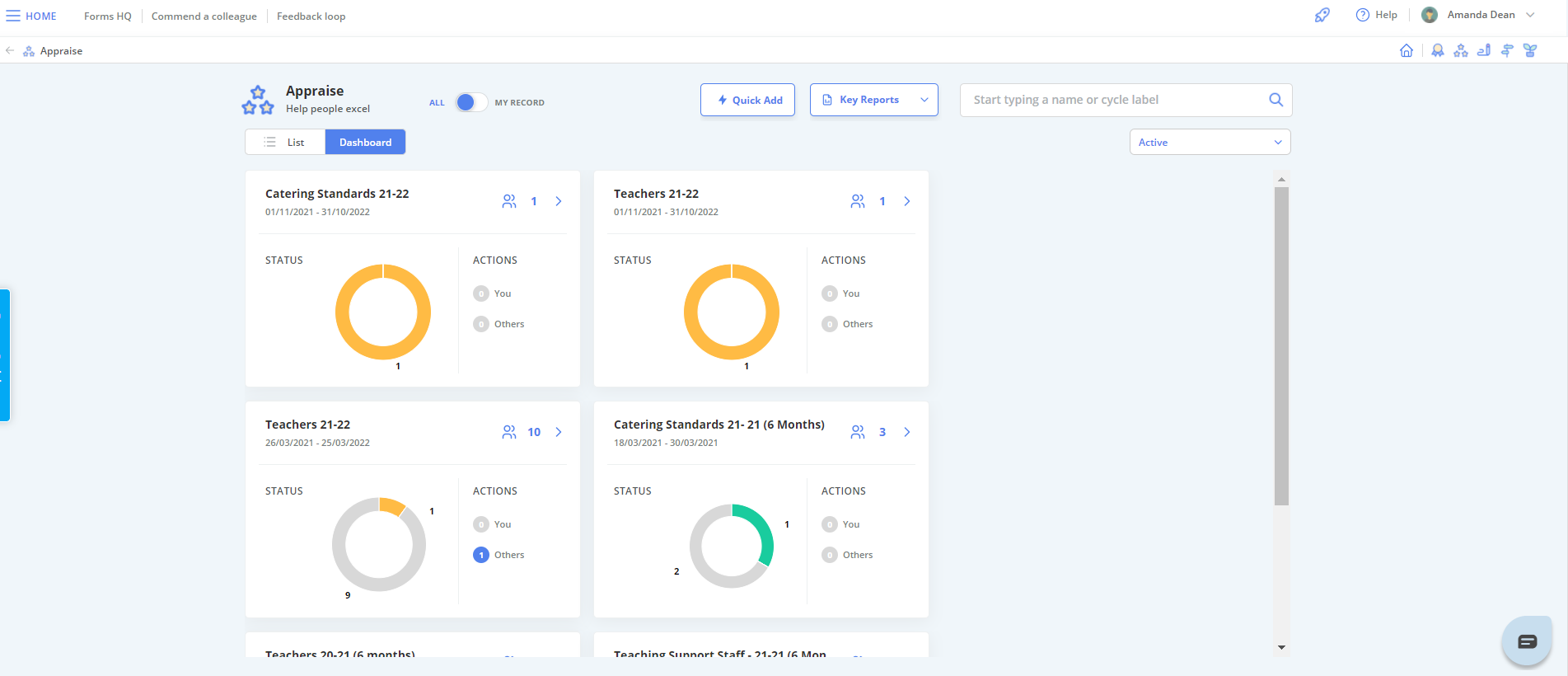Image resolution: width=1568 pixels, height=676 pixels.
Task: Click the large Appraise stars logo
Action: point(258,100)
